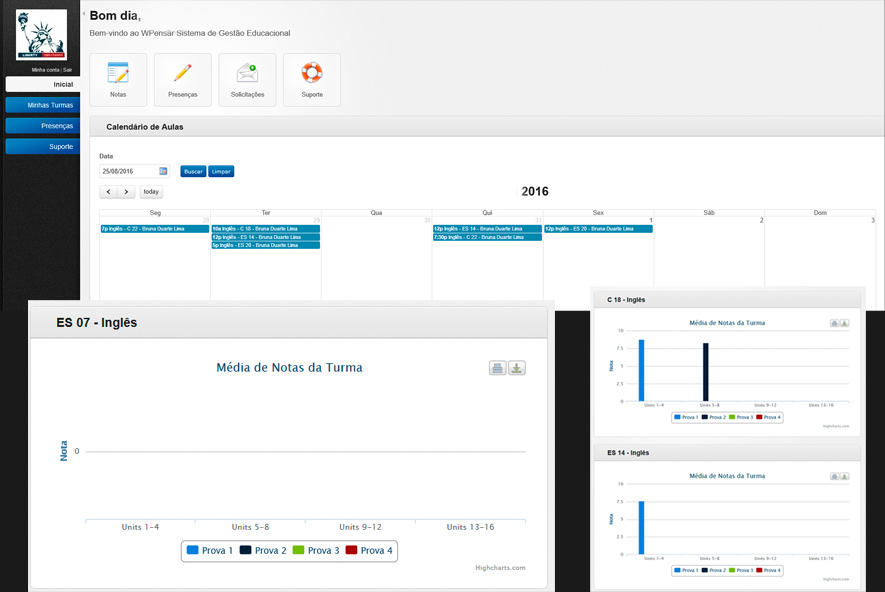Viewport: 885px width, 592px height.
Task: Print the ES 14 - Inglês chart
Action: [x=834, y=476]
